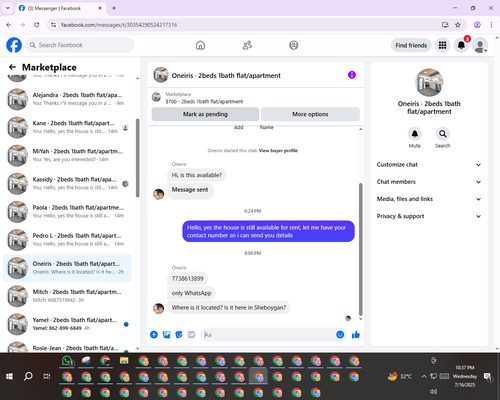The width and height of the screenshot is (500, 400).
Task: Open the emoji picker in message box
Action: (340, 335)
